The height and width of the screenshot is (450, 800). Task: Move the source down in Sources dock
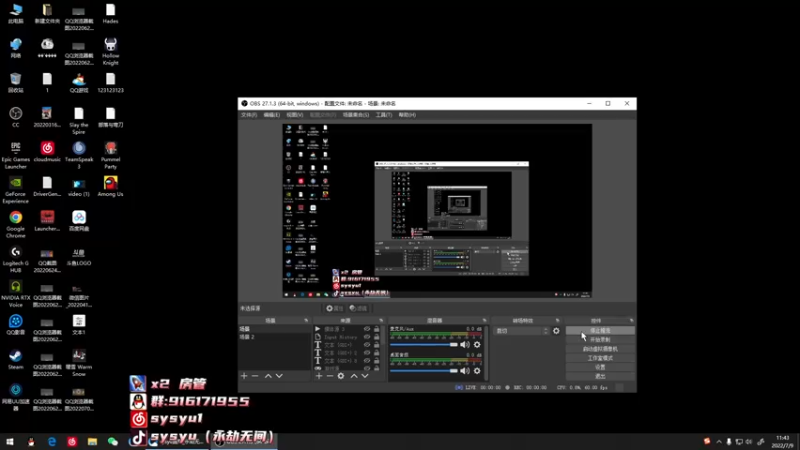[365, 376]
